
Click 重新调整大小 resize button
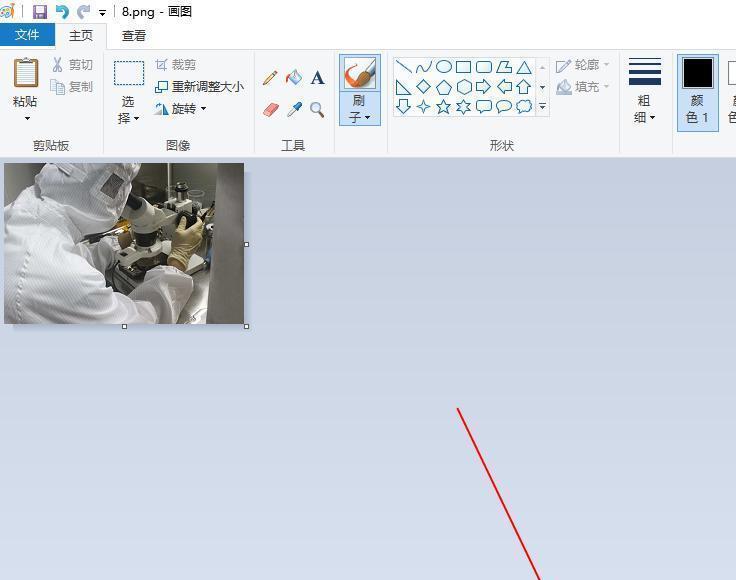[x=200, y=87]
